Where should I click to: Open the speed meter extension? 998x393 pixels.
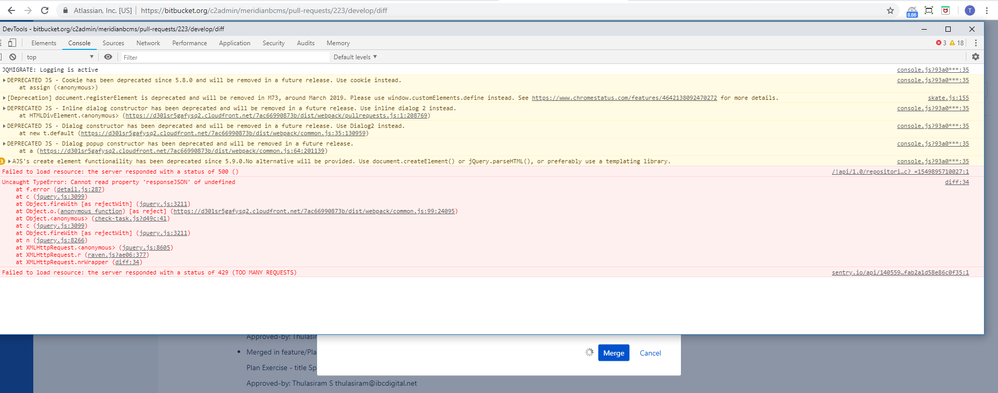pyautogui.click(x=911, y=11)
